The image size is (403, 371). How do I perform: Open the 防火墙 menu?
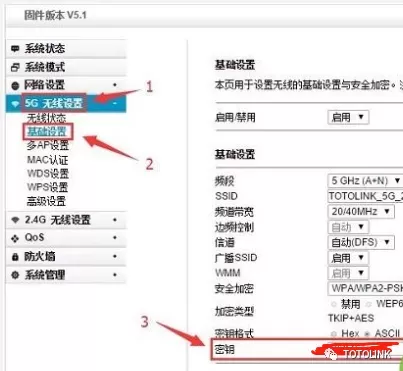coord(66,257)
